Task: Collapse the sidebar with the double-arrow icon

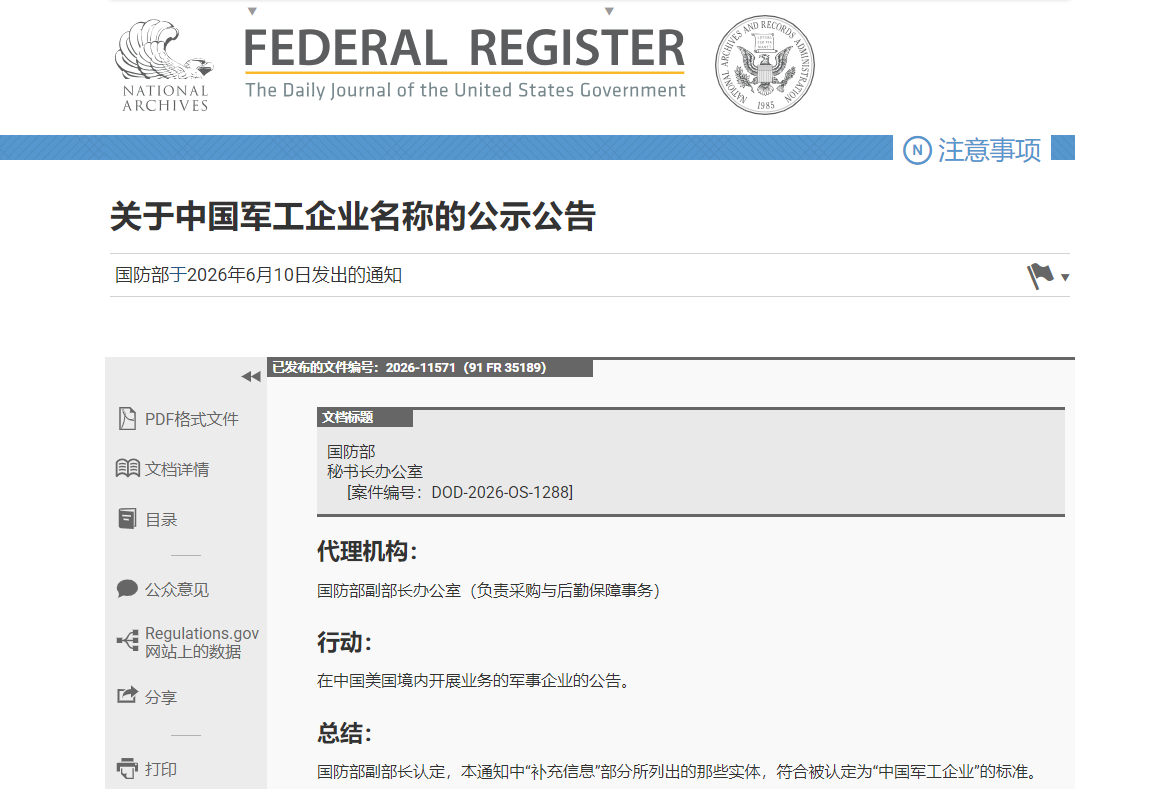Action: 250,377
